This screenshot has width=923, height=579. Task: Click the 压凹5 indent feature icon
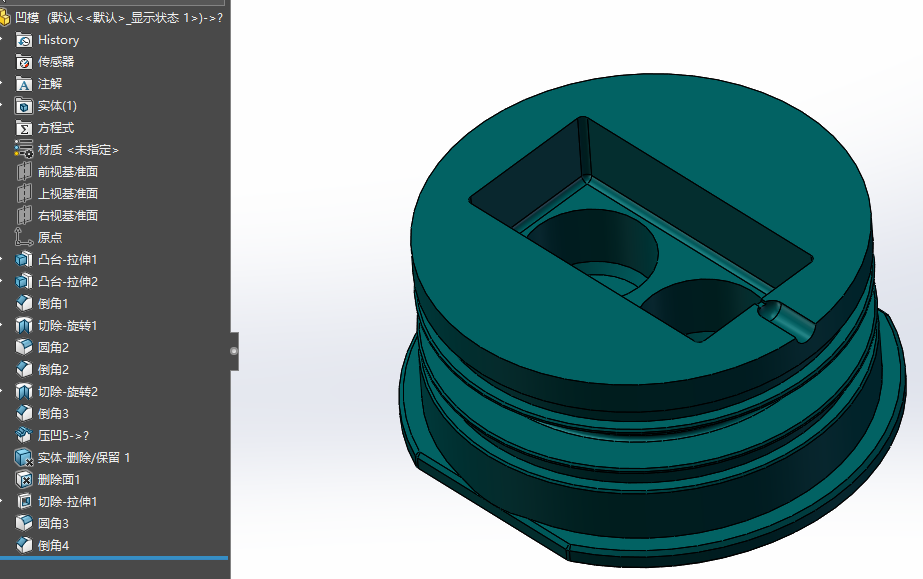(24, 435)
